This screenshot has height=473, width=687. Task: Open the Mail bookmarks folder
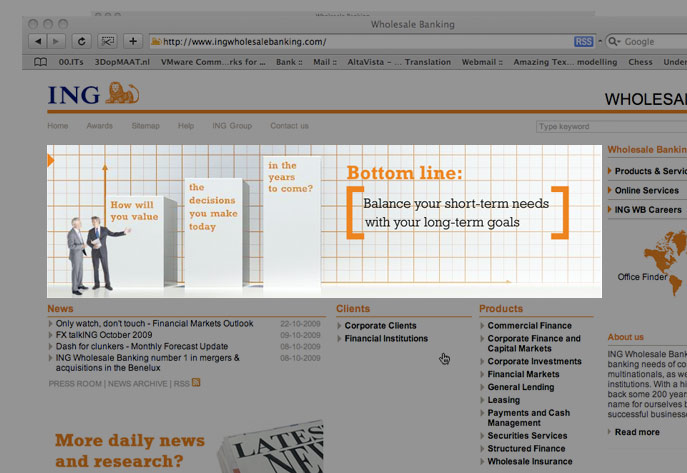click(x=325, y=62)
